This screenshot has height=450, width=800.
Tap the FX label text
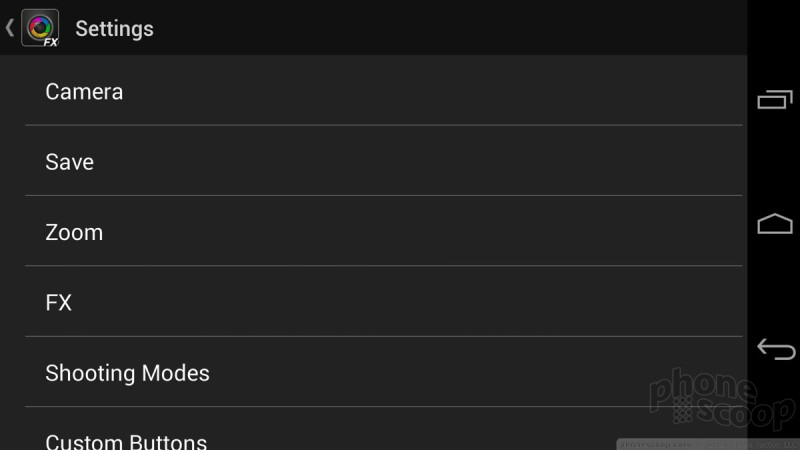[58, 303]
